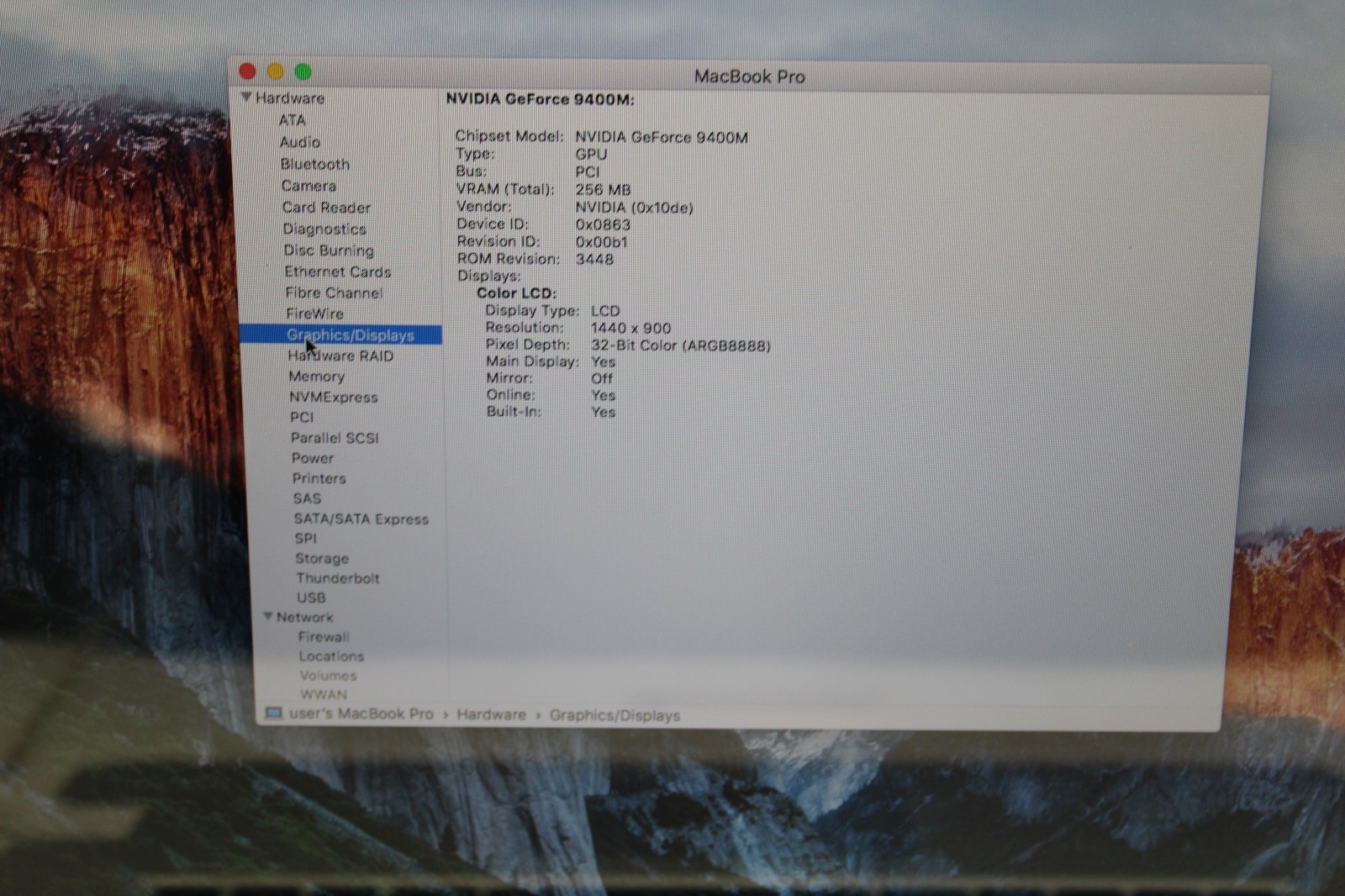Screen dimensions: 1345x896
Task: Click the MacBook Pro window title
Action: [x=750, y=76]
